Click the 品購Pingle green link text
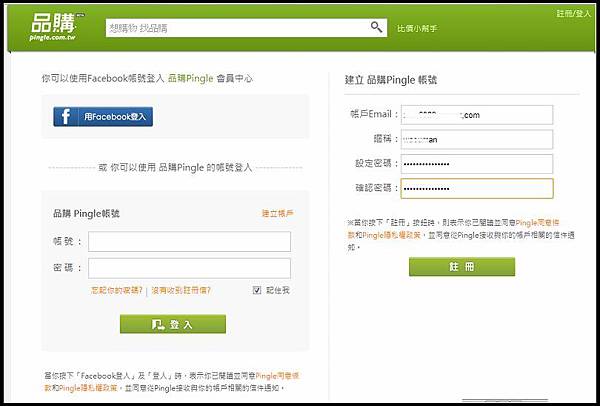The image size is (600, 406). [x=190, y=79]
